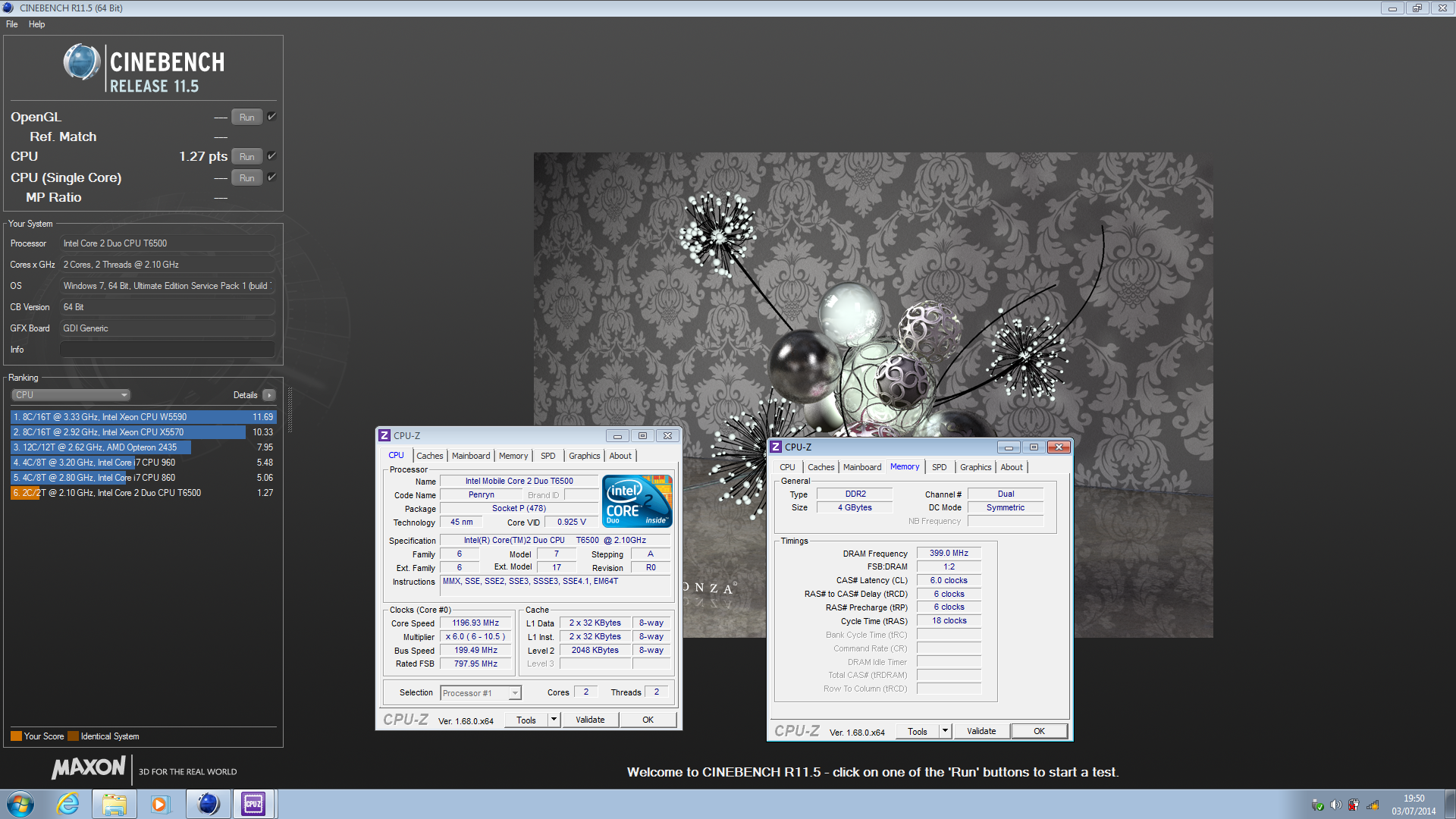Open the Help menu
Screen dimensions: 1456x819
37,24
